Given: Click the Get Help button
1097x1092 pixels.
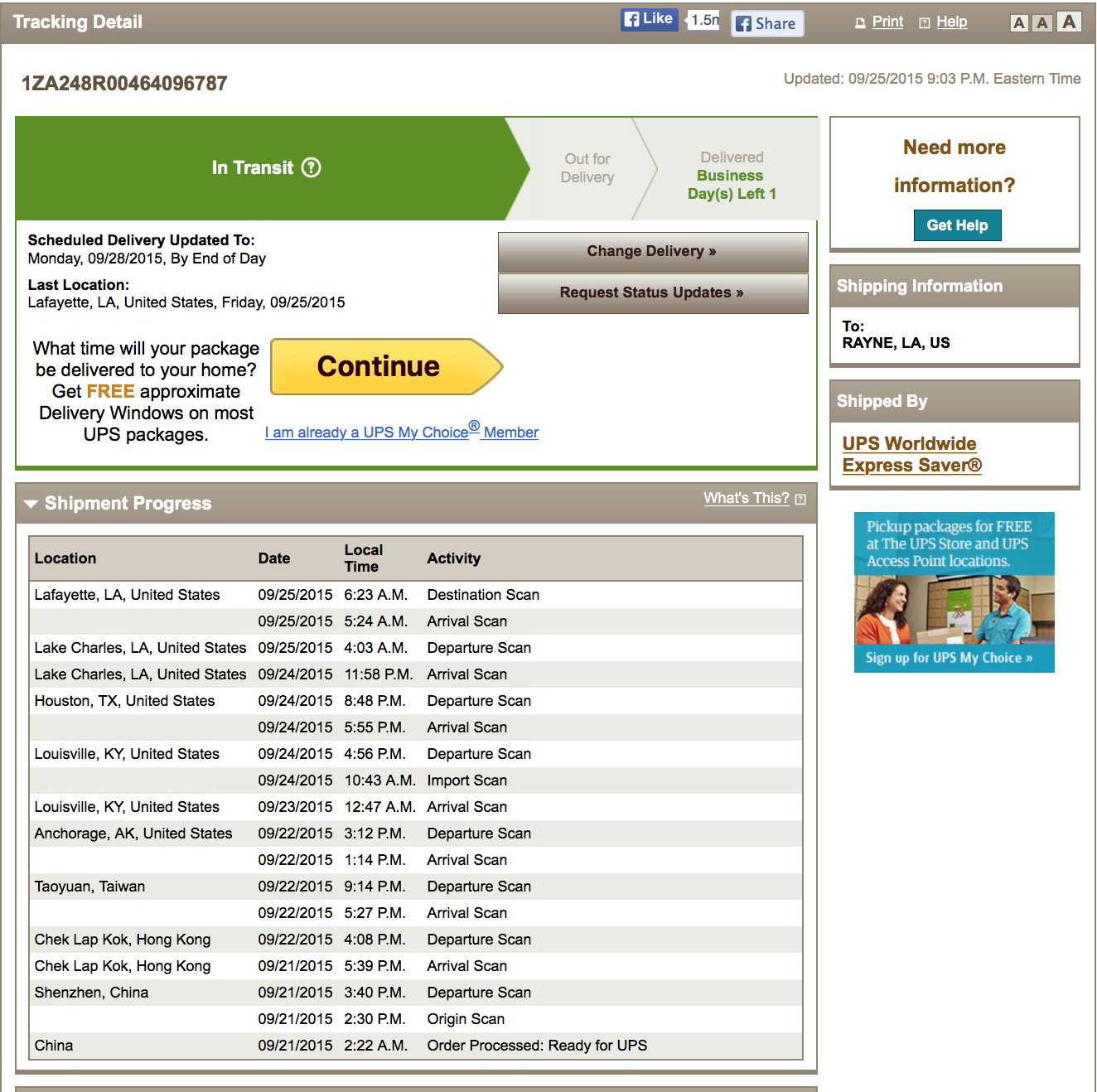Looking at the screenshot, I should click(x=957, y=225).
